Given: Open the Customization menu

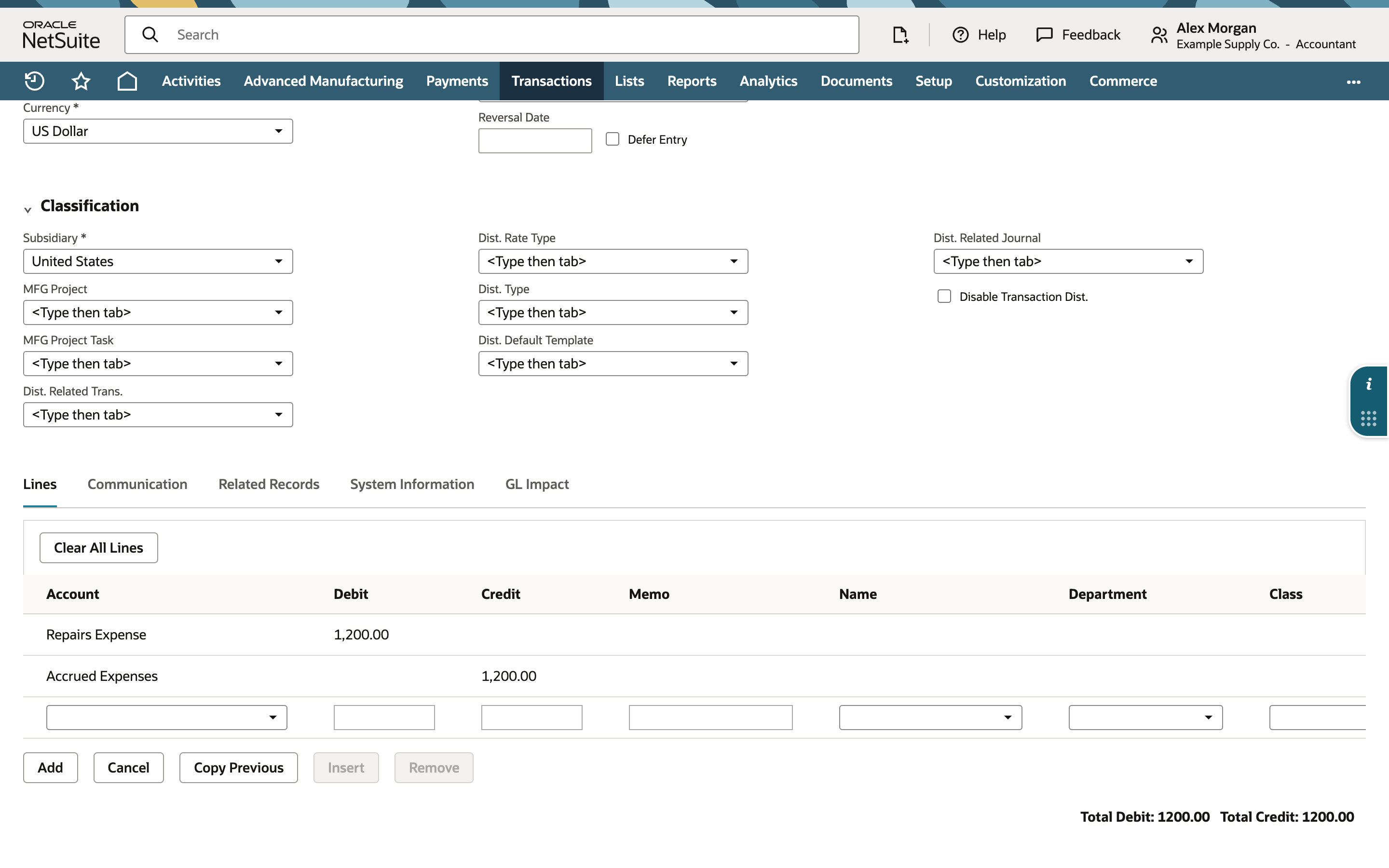Looking at the screenshot, I should point(1021,81).
